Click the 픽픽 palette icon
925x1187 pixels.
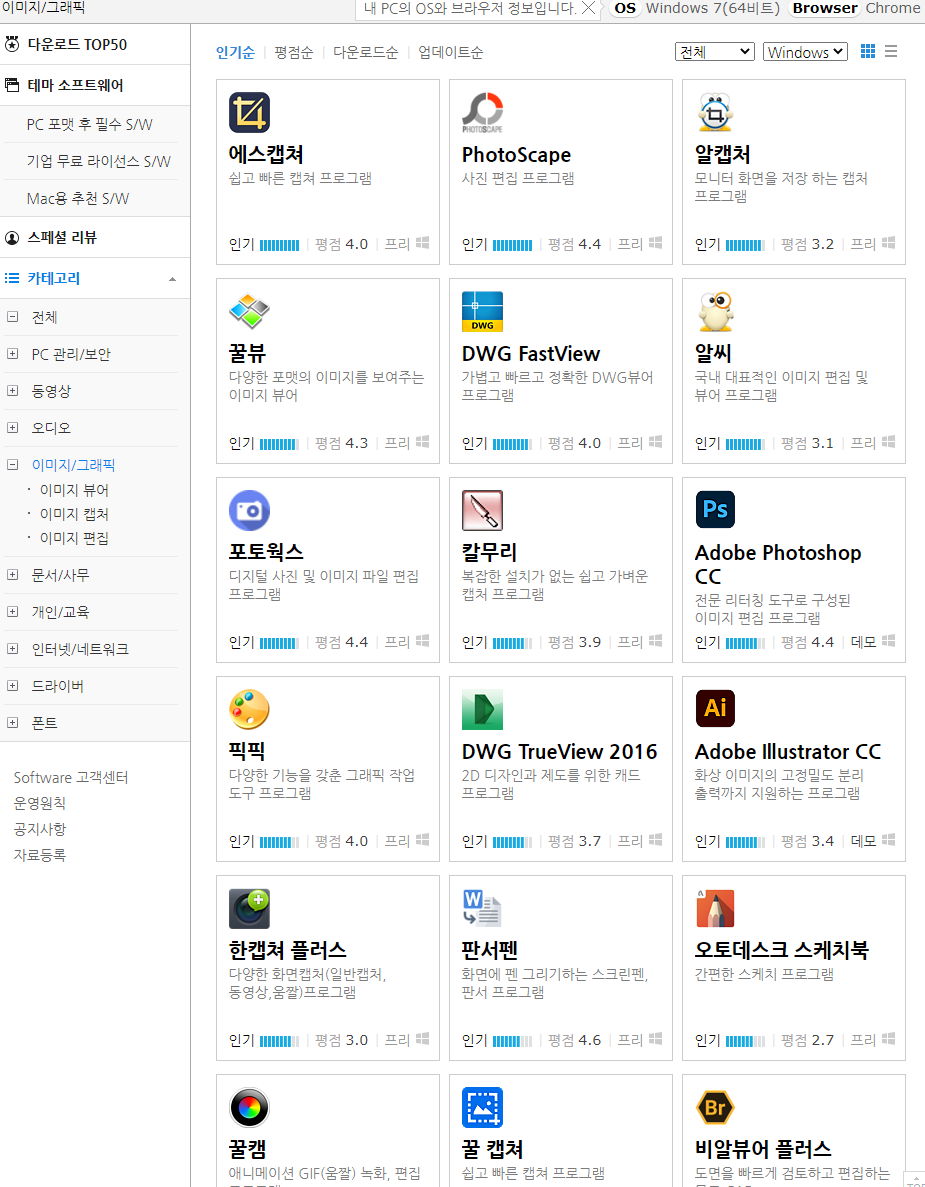pos(249,709)
